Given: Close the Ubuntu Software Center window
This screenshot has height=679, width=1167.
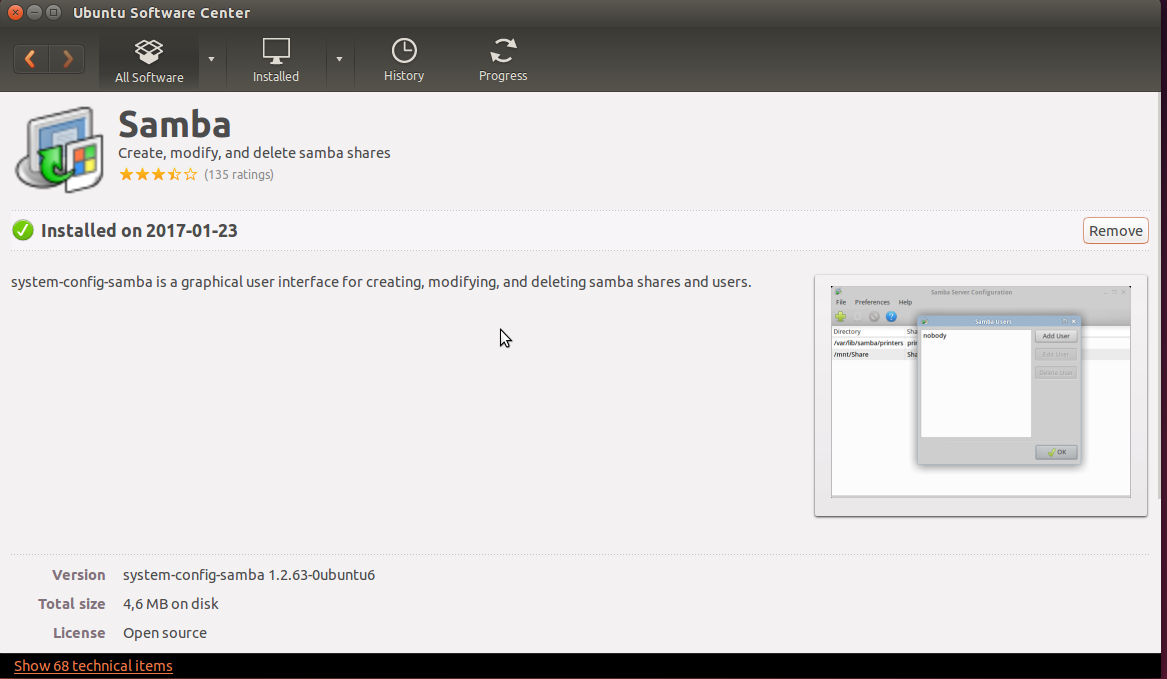Looking at the screenshot, I should pyautogui.click(x=15, y=12).
